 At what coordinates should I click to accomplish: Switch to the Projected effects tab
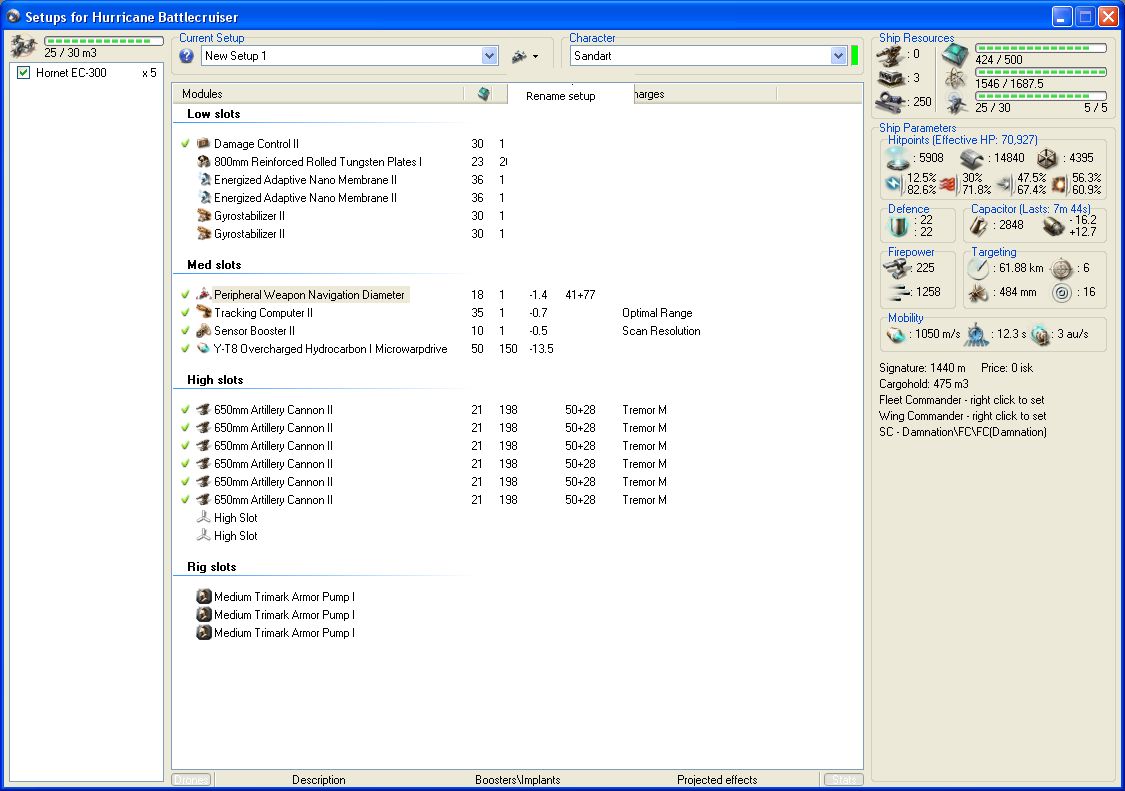(x=717, y=780)
